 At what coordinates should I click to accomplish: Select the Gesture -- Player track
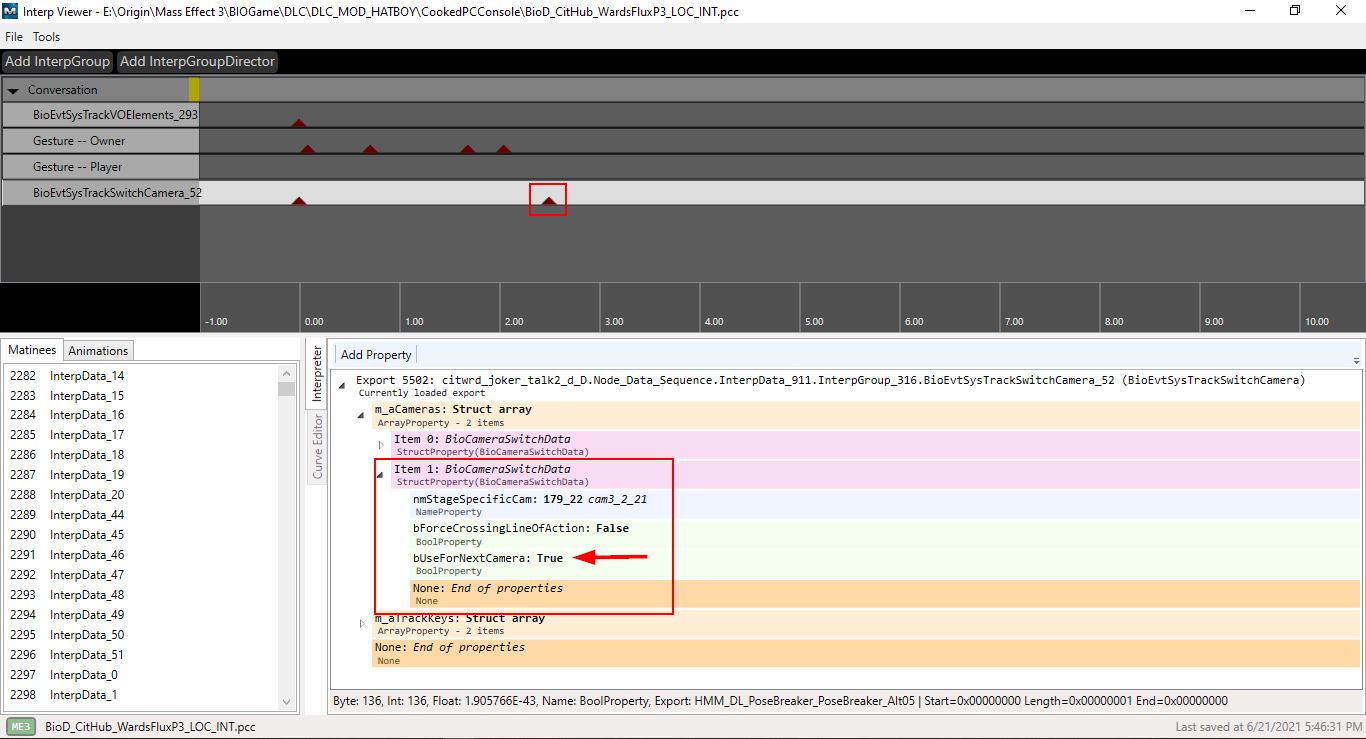click(101, 167)
